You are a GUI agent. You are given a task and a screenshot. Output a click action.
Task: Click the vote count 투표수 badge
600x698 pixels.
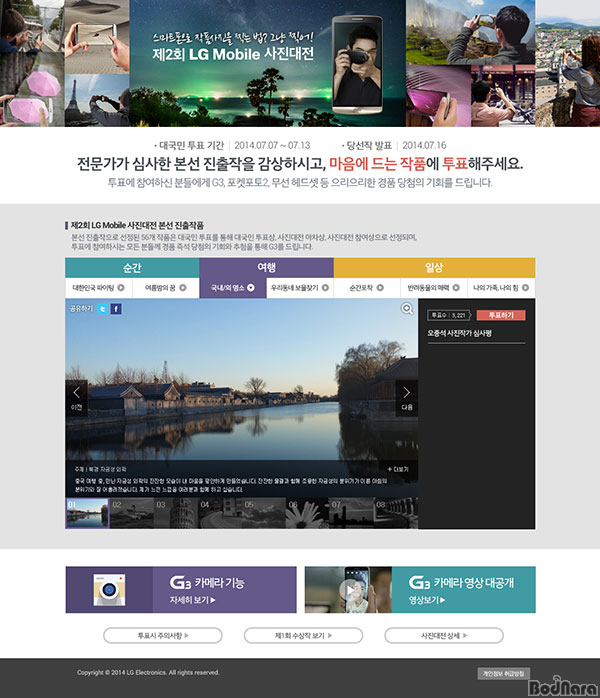point(449,315)
